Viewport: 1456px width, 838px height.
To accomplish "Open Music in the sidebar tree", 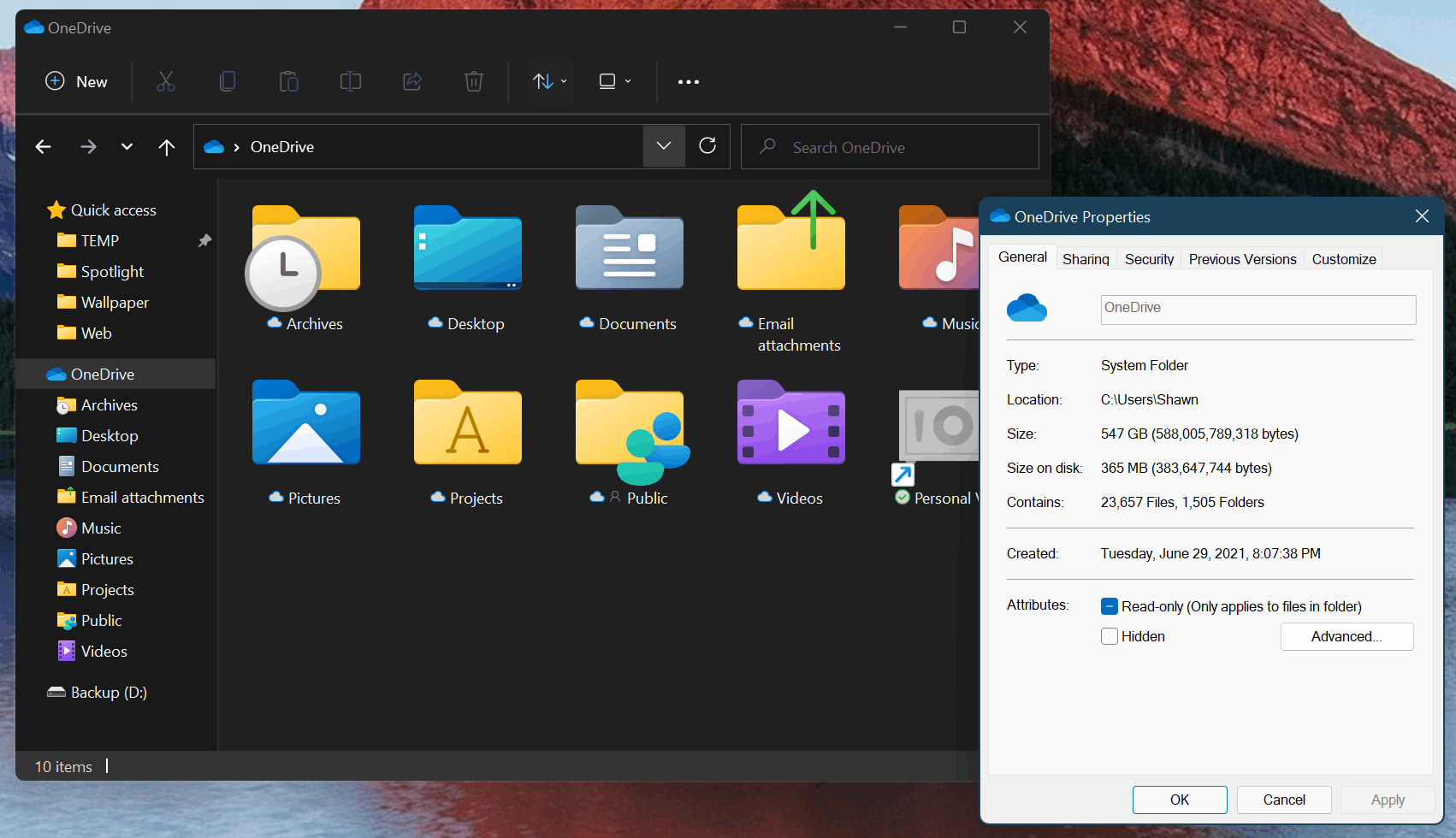I will pyautogui.click(x=101, y=528).
